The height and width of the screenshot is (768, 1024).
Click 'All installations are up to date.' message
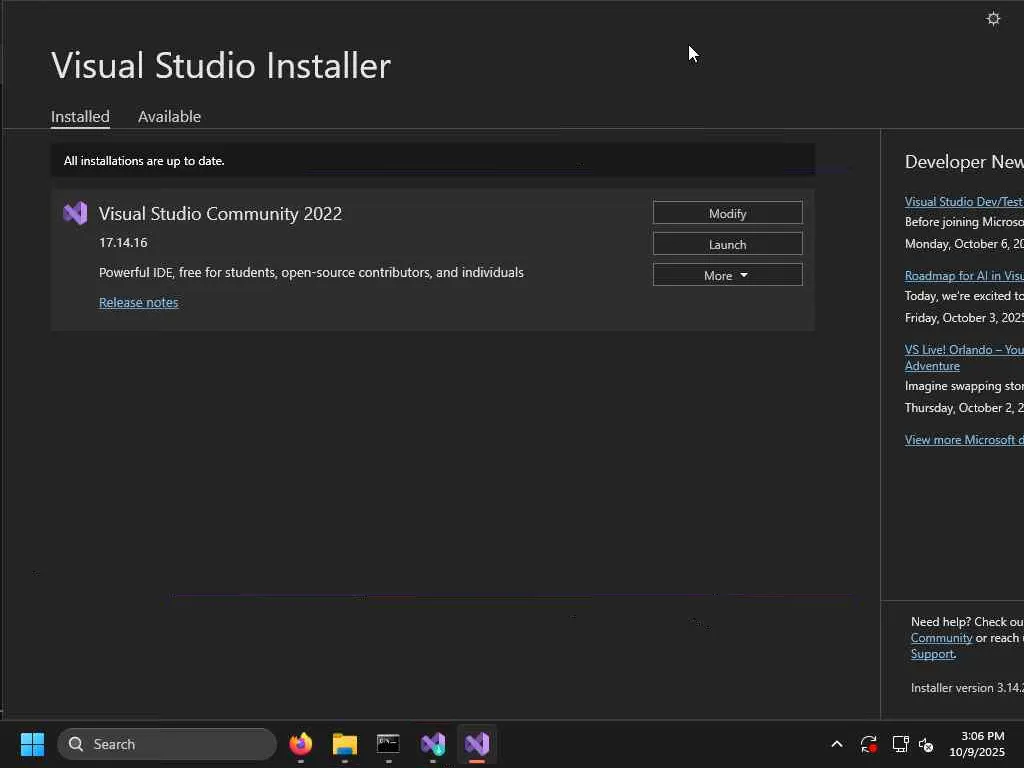(144, 161)
